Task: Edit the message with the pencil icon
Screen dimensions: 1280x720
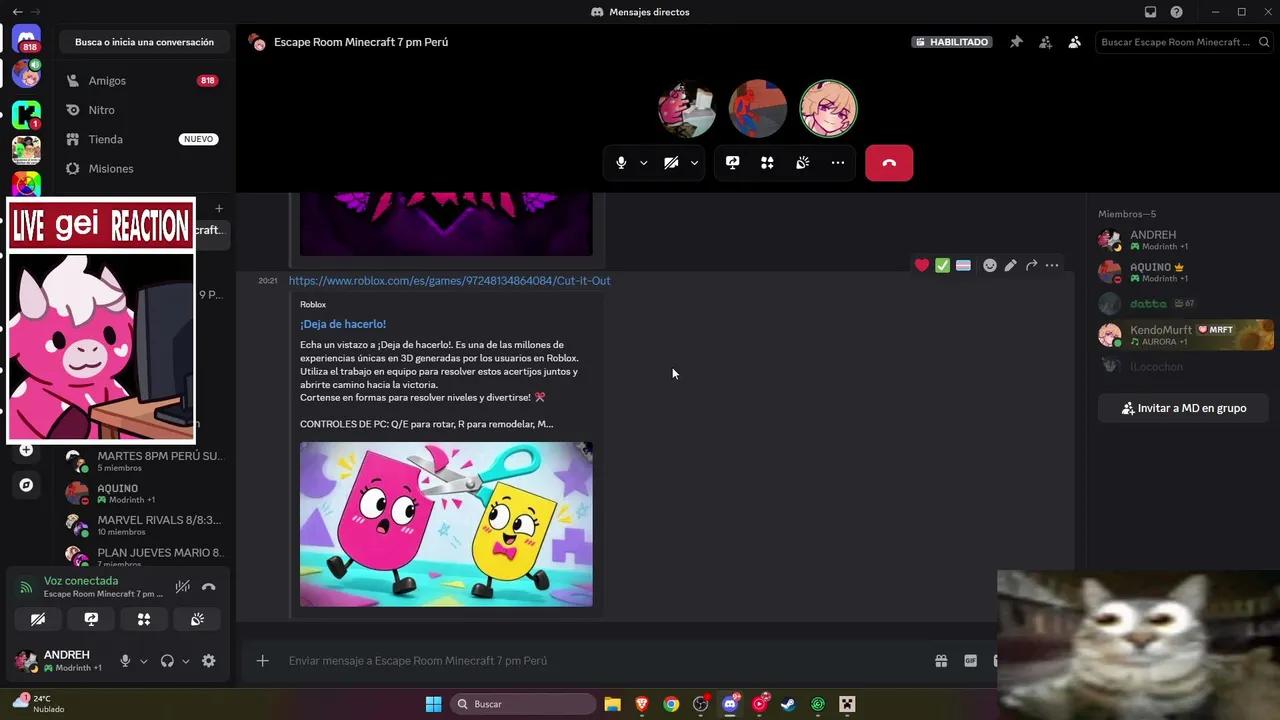Action: click(1011, 265)
